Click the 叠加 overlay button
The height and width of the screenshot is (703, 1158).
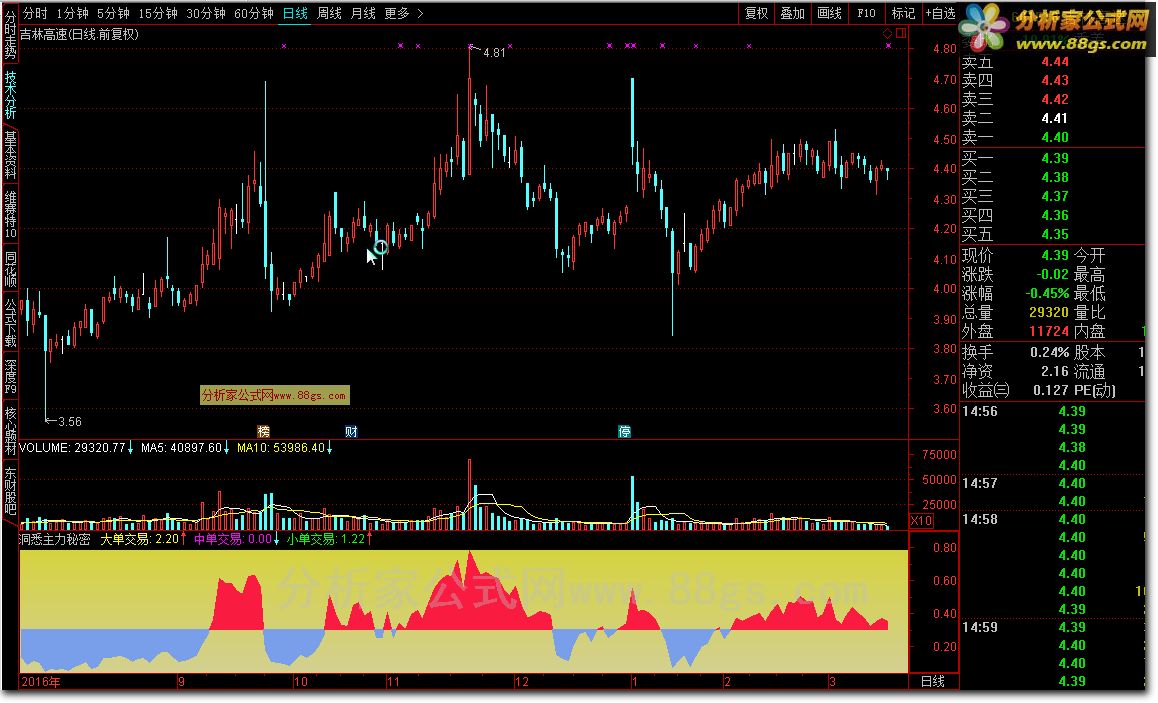pos(792,13)
